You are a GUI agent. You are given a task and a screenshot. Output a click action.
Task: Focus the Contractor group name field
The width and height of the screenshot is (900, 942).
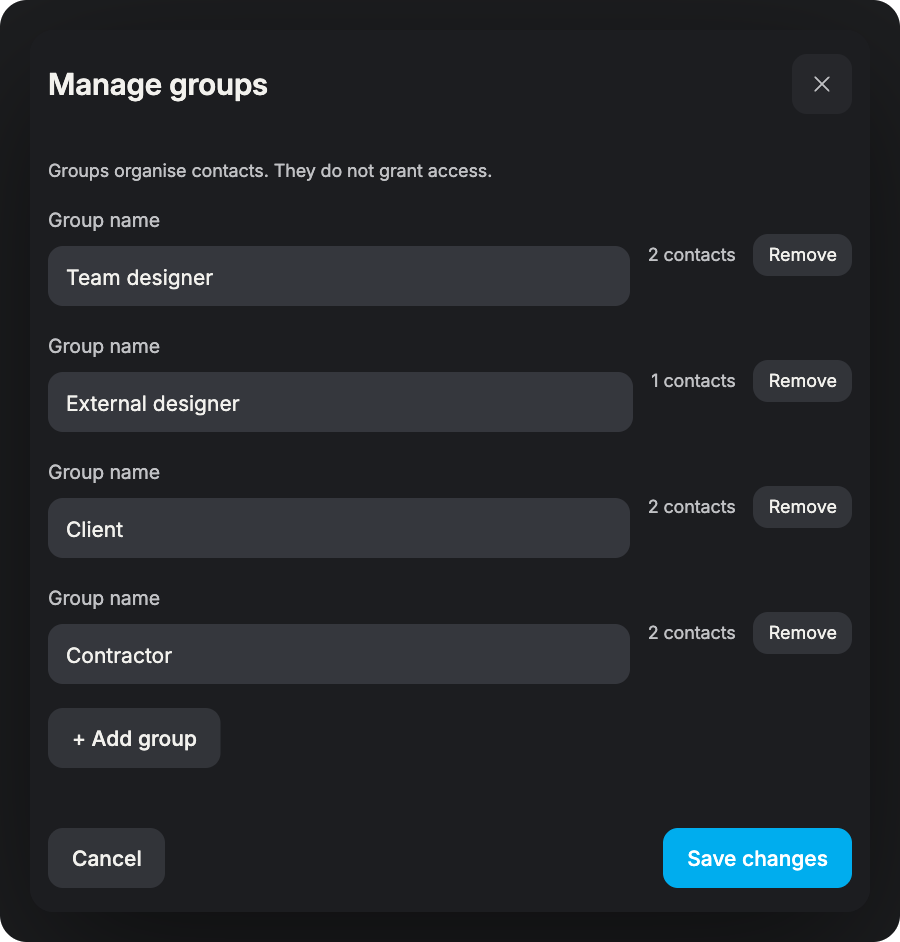tap(339, 654)
